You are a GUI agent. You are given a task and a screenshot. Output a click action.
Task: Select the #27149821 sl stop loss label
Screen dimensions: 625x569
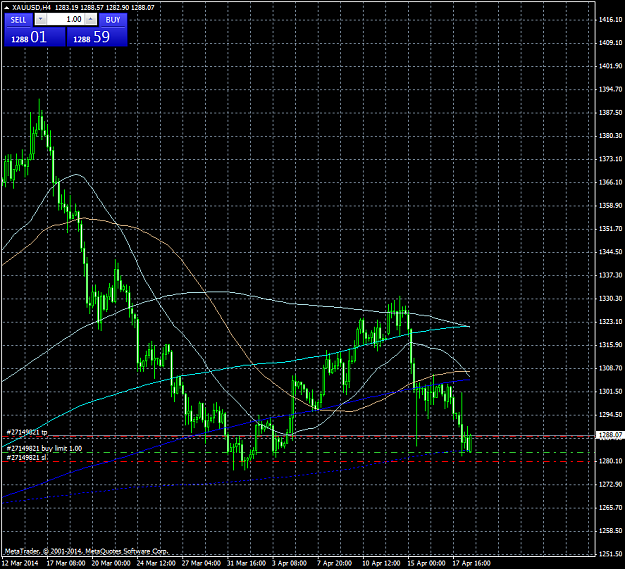point(26,457)
